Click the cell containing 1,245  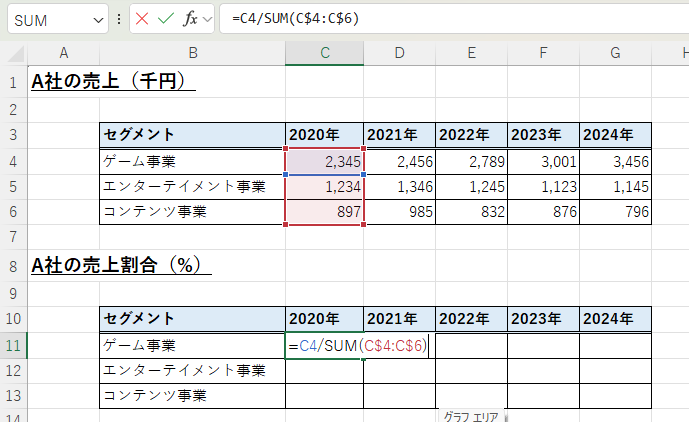tap(470, 186)
